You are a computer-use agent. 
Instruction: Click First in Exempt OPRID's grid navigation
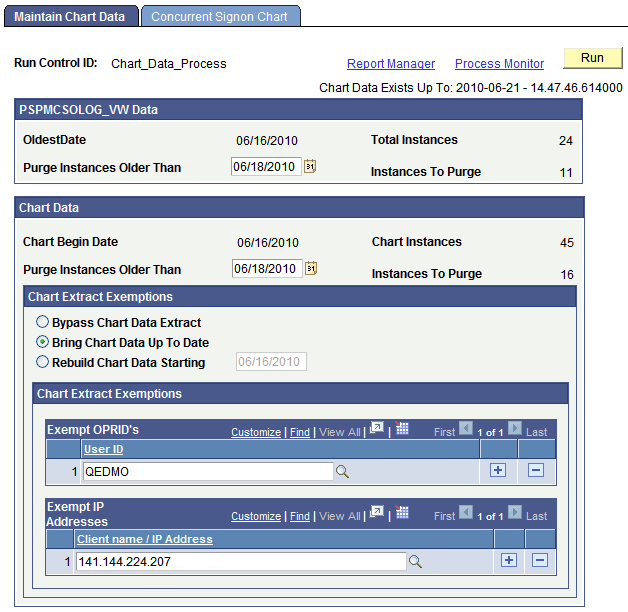pos(445,432)
